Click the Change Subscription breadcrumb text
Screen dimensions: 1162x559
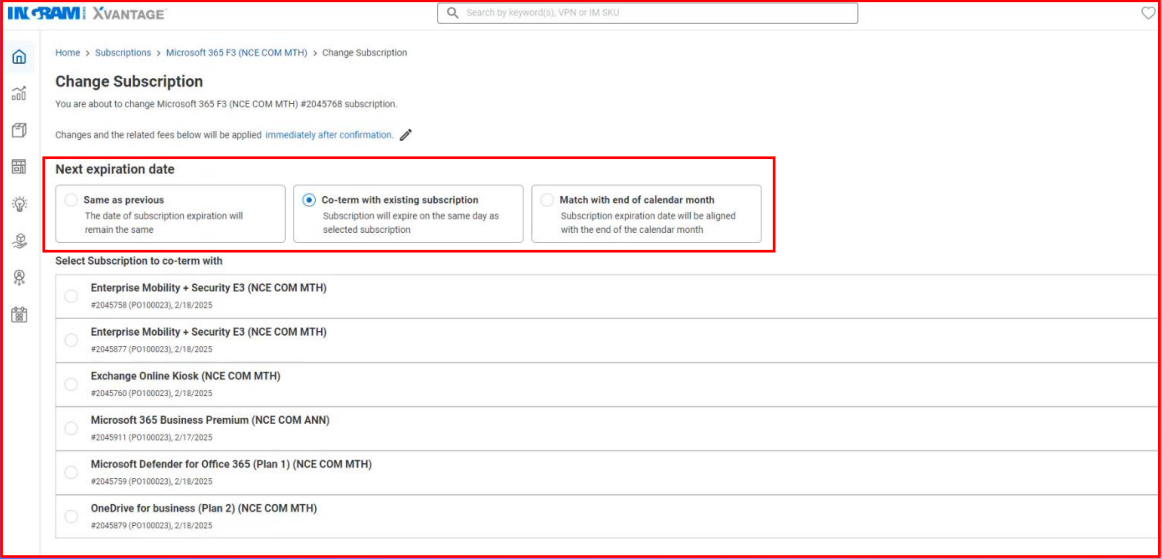[x=365, y=53]
